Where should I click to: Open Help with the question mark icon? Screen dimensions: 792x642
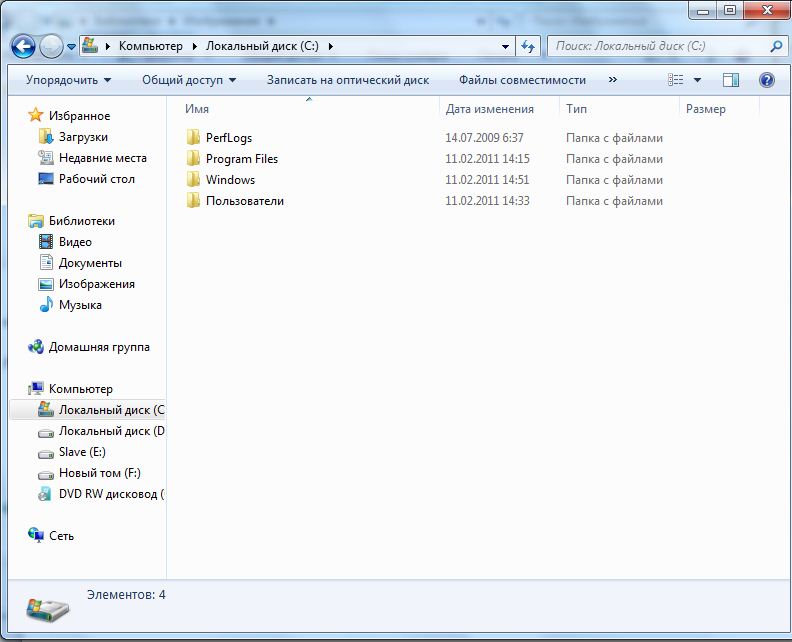767,80
